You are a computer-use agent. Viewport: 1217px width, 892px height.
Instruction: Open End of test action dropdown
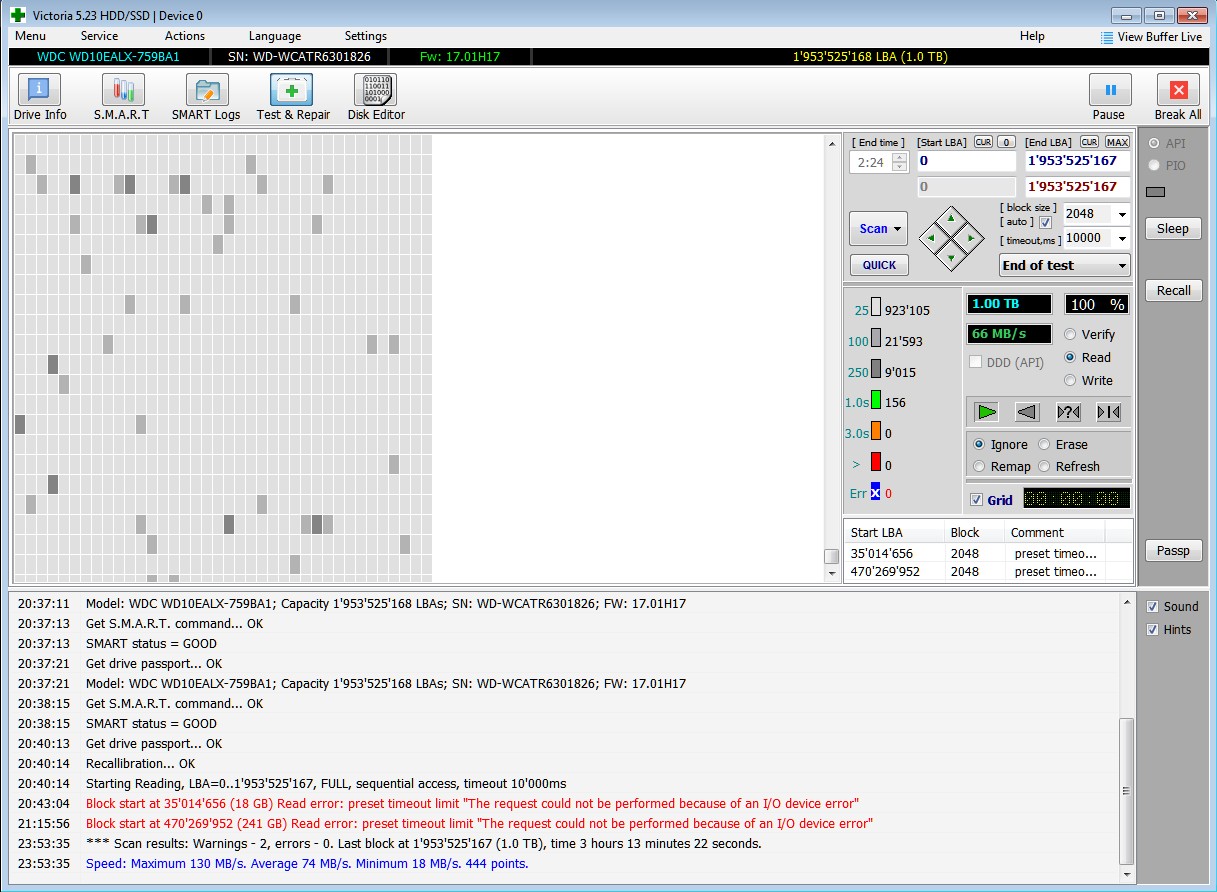pyautogui.click(x=1065, y=265)
